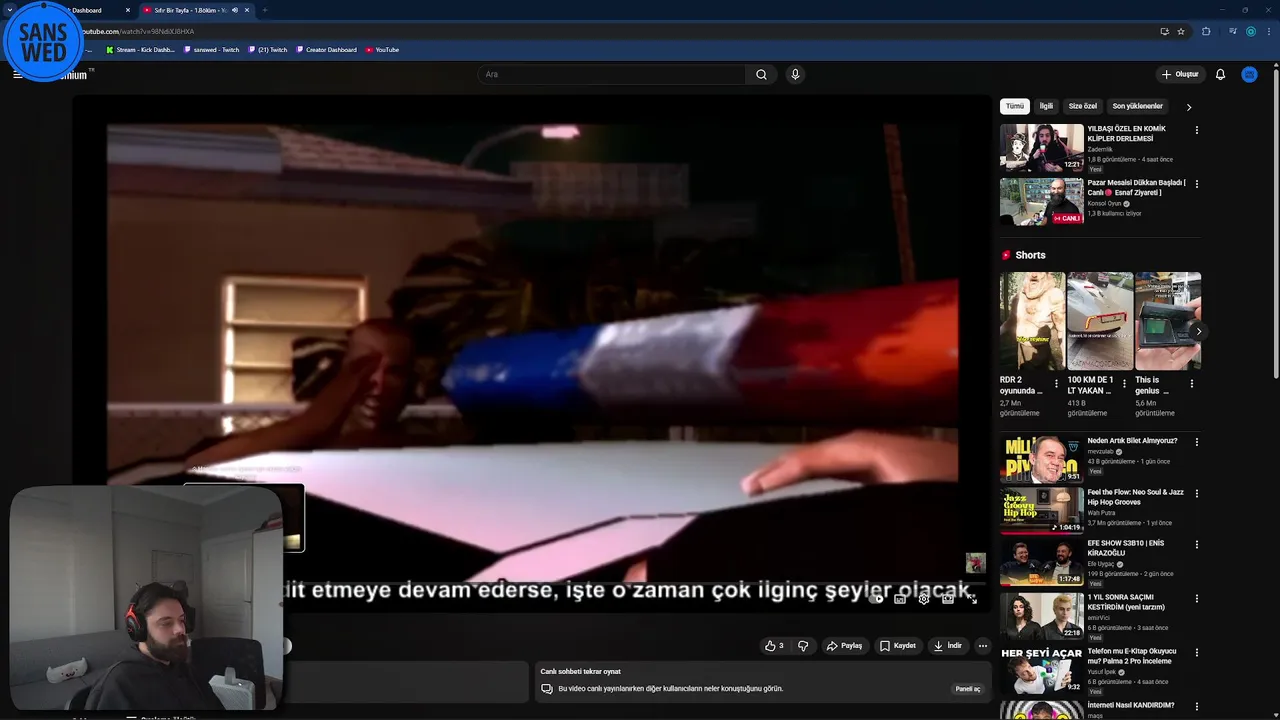
Task: Click the video progress bar
Action: pyautogui.click(x=635, y=584)
